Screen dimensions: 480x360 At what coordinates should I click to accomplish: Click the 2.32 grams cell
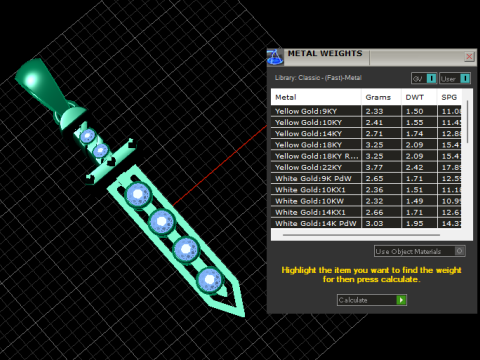point(381,201)
